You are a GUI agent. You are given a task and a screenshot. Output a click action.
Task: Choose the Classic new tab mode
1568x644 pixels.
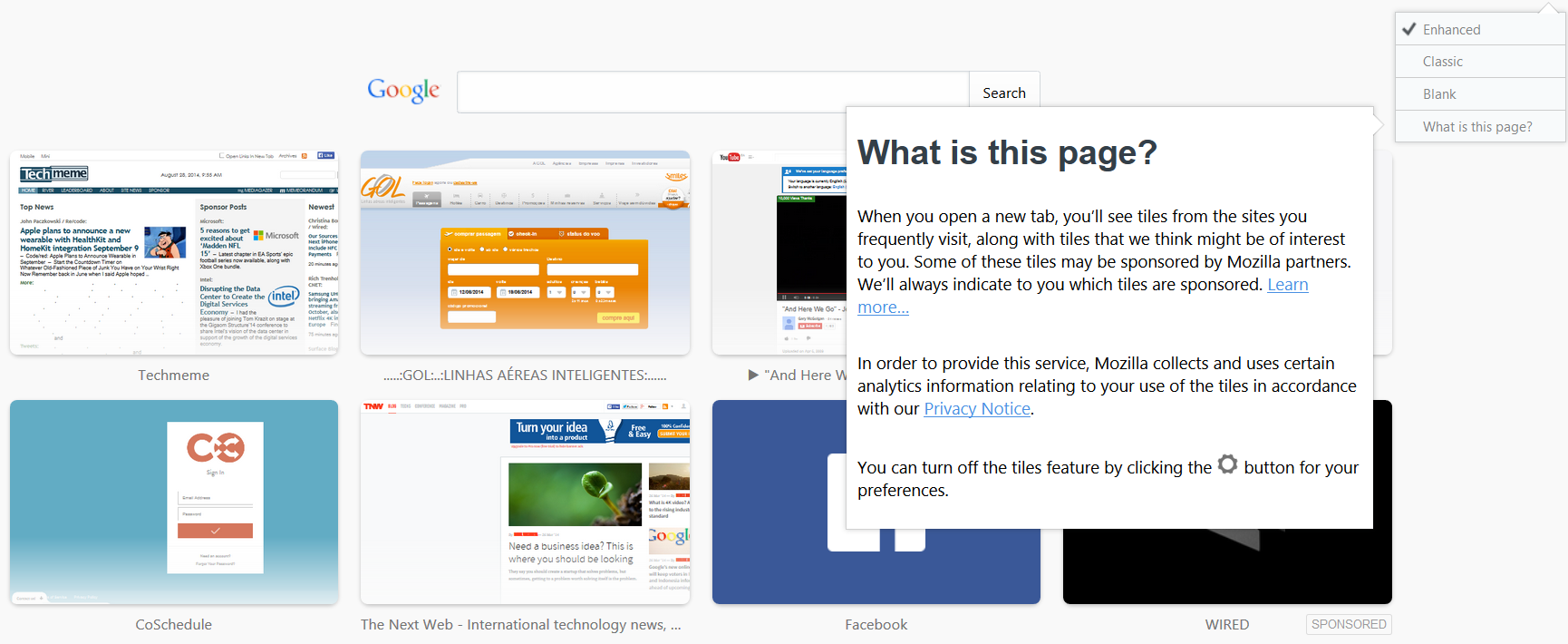click(x=1480, y=62)
